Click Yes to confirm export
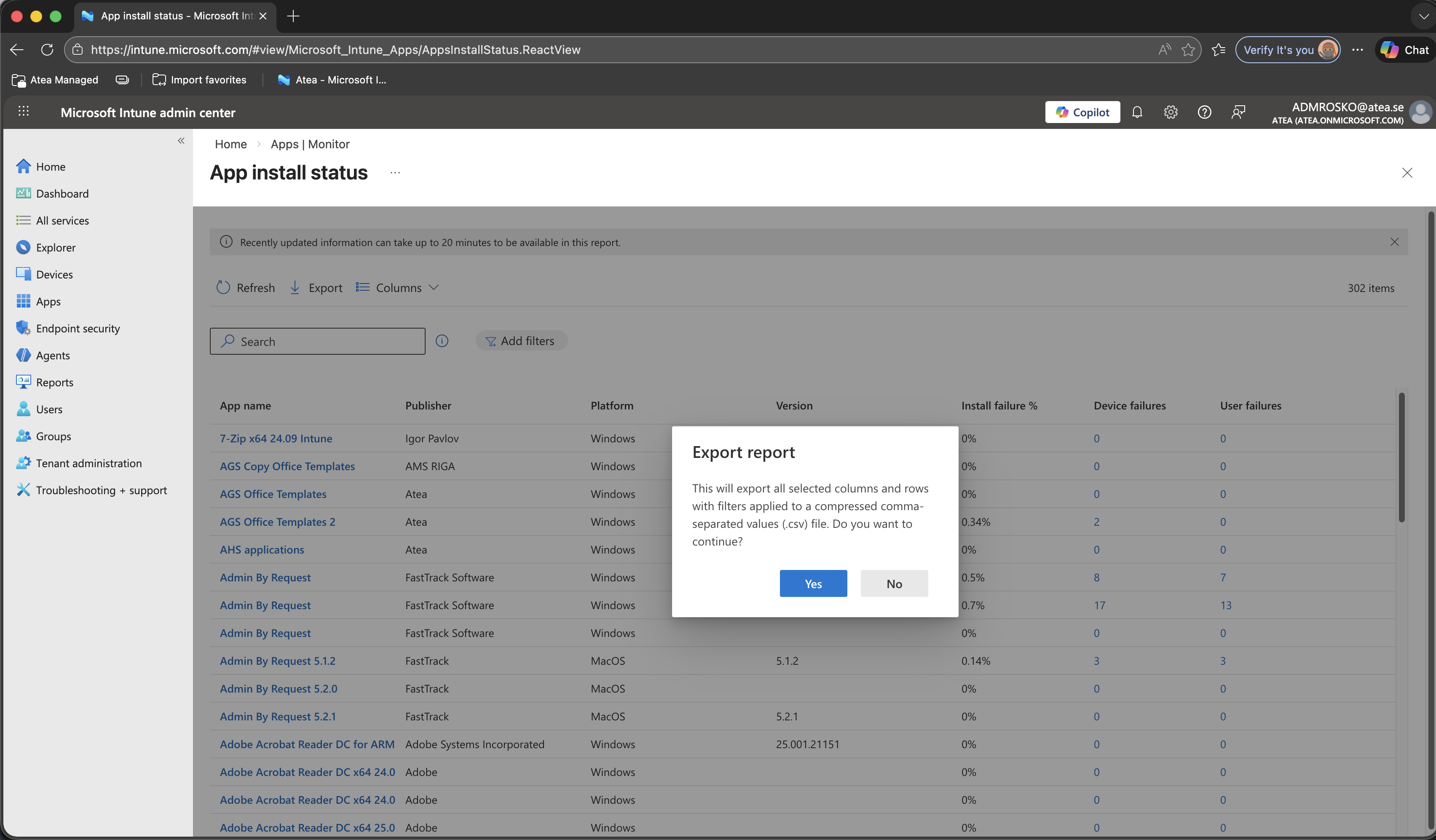1436x840 pixels. coord(812,583)
